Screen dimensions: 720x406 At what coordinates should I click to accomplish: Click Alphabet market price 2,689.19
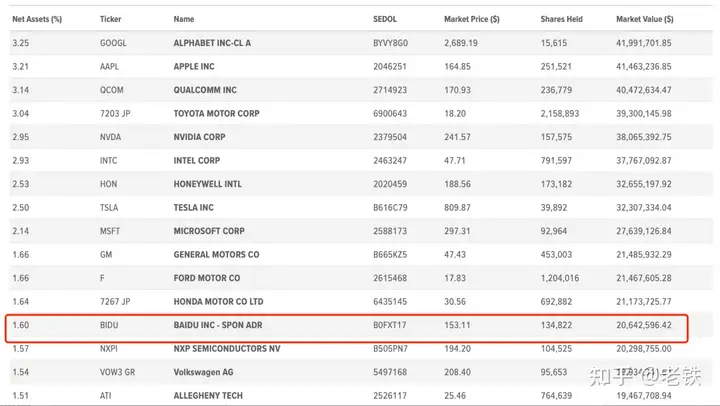[x=461, y=43]
